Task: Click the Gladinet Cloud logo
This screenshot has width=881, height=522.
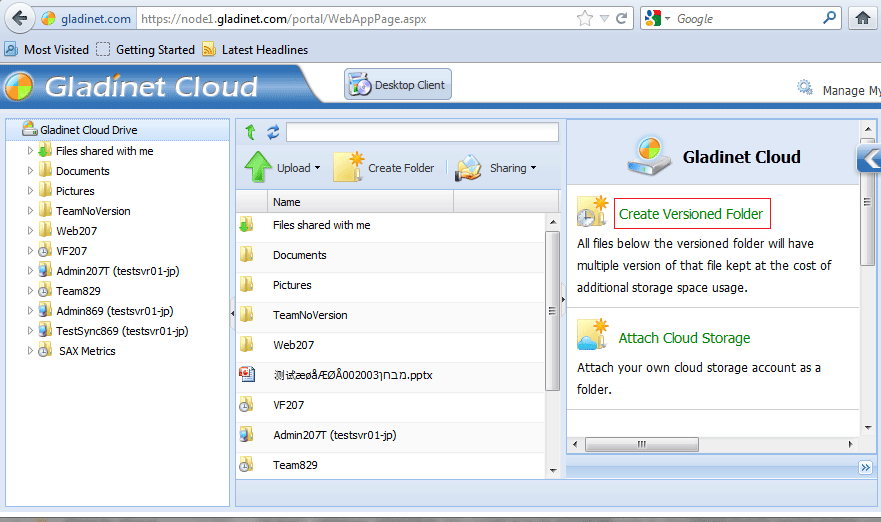Action: 130,87
